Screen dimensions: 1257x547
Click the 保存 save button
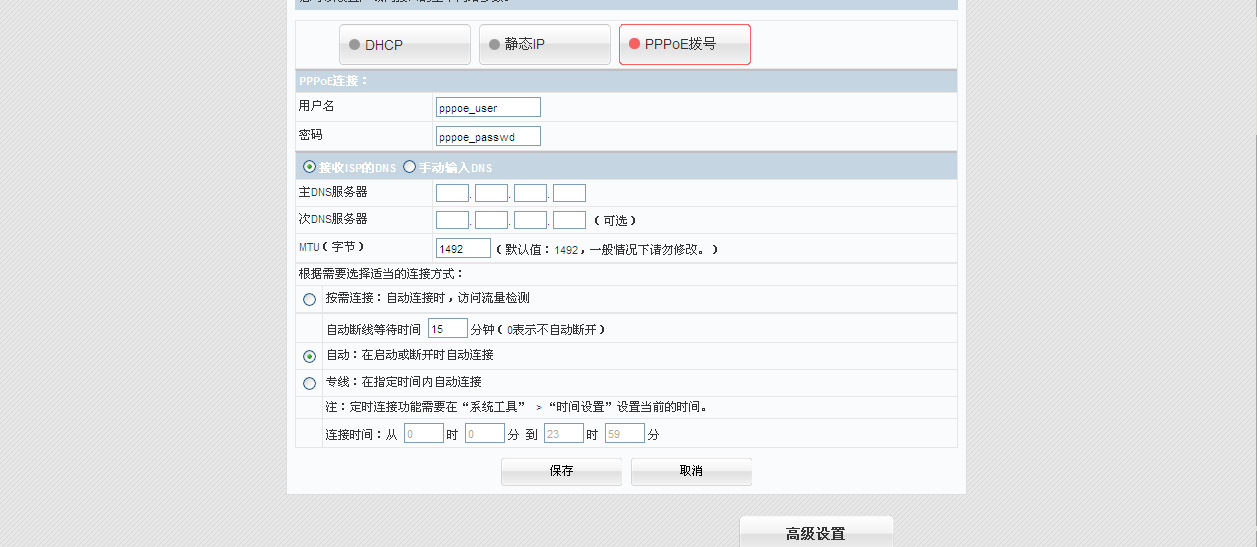[x=561, y=472]
